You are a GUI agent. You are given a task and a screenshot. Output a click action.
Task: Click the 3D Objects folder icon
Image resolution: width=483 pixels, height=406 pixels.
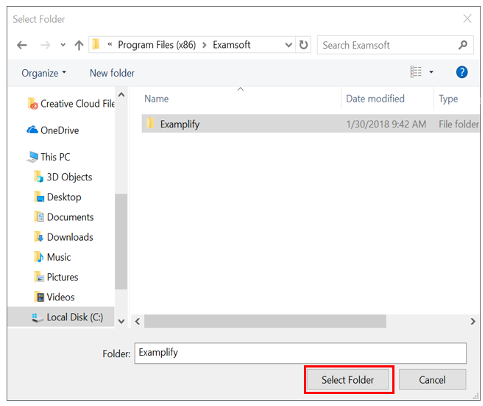click(39, 177)
